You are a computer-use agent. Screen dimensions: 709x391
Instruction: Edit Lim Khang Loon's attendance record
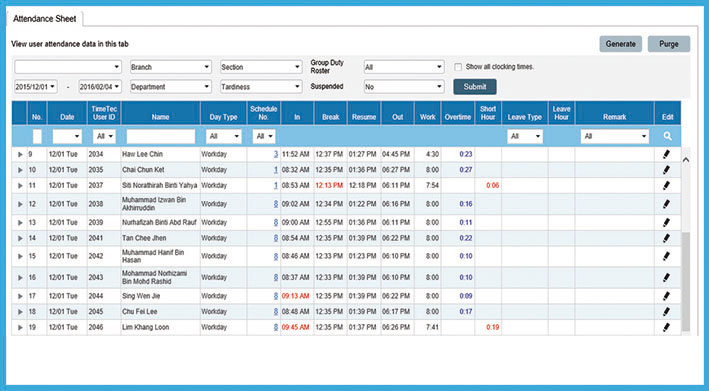pyautogui.click(x=666, y=327)
